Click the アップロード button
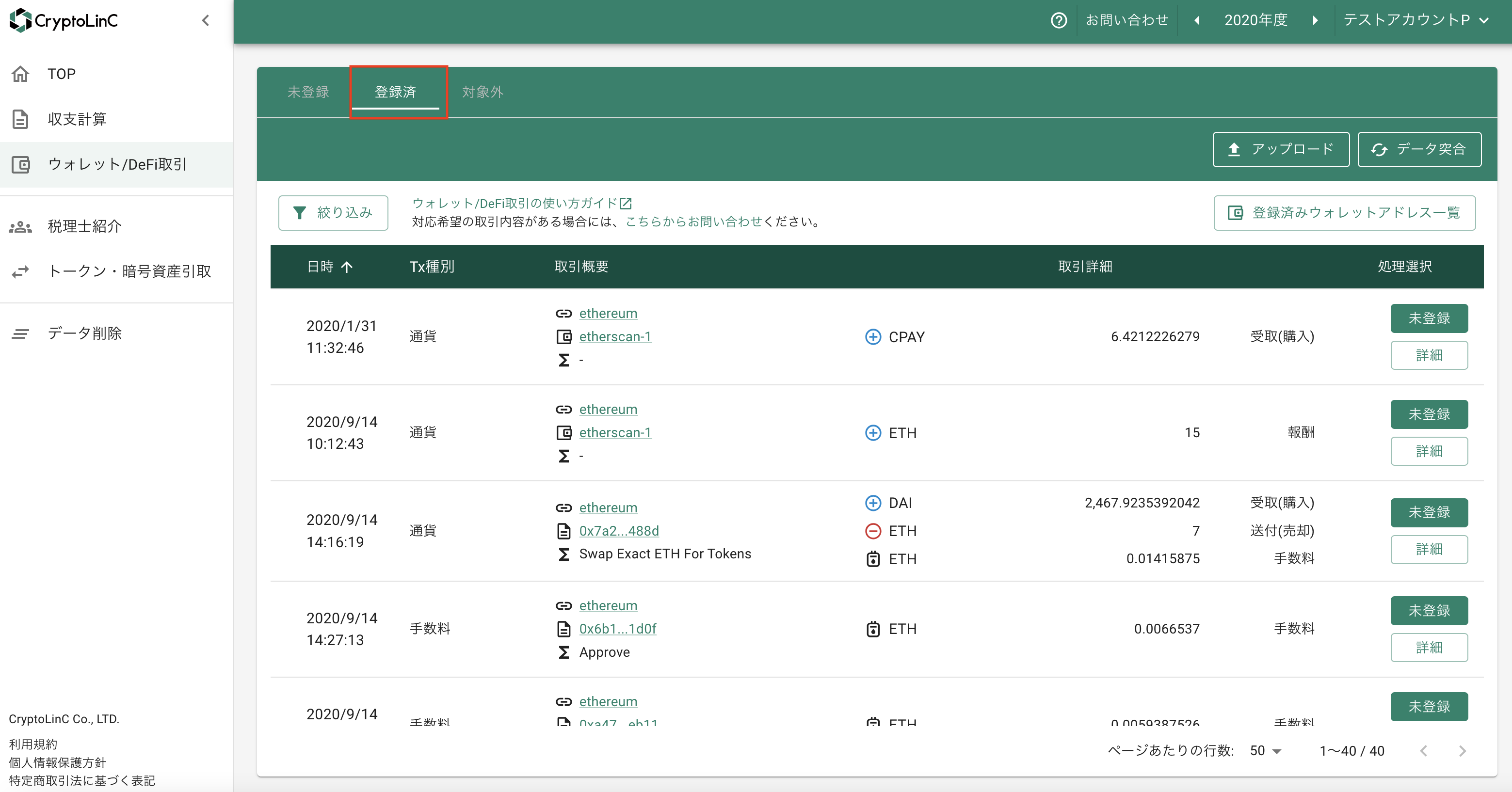The image size is (1512, 792). (x=1281, y=150)
